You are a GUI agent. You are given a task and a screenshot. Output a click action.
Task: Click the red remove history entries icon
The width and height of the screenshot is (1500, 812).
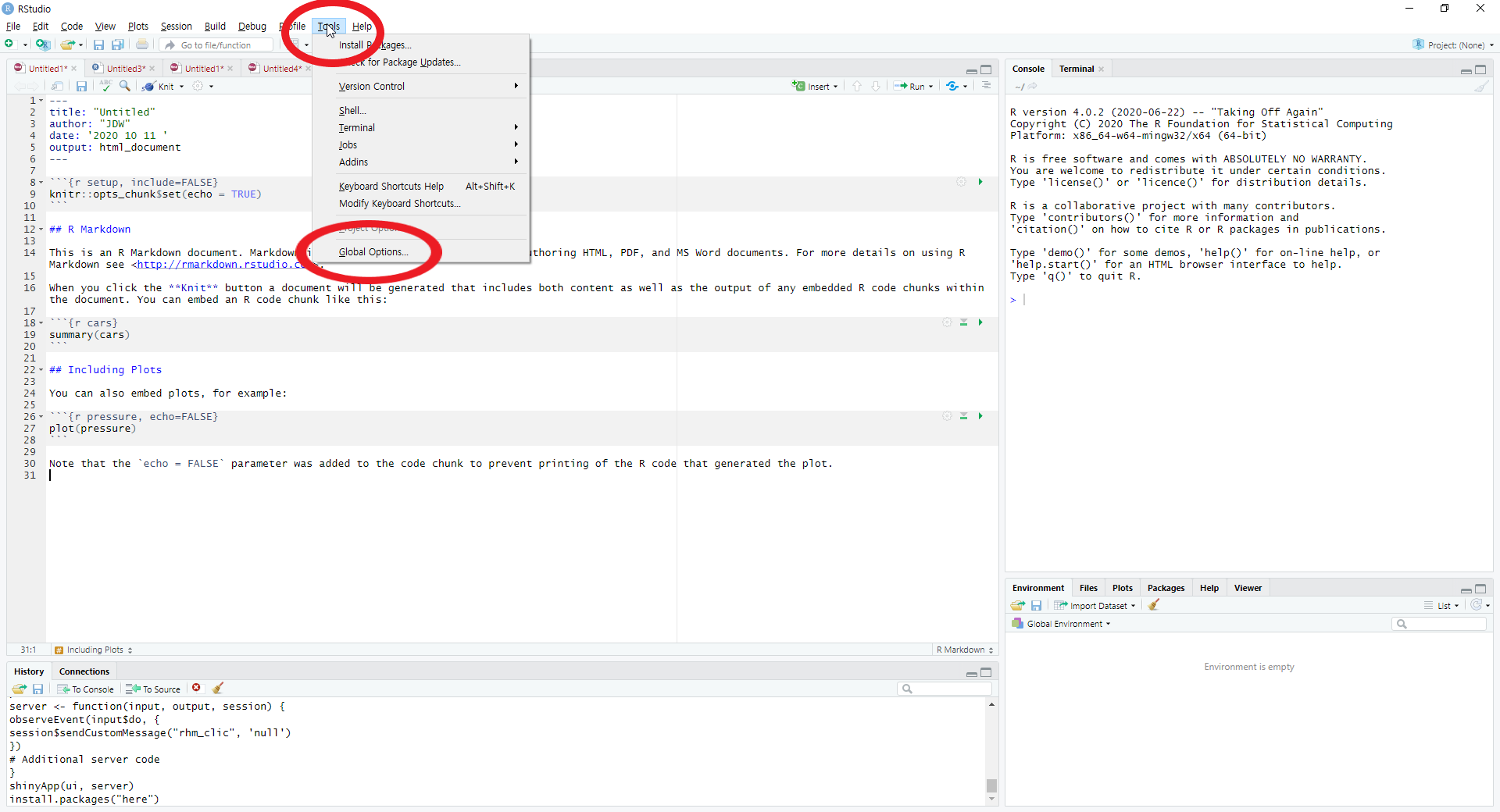(x=196, y=688)
